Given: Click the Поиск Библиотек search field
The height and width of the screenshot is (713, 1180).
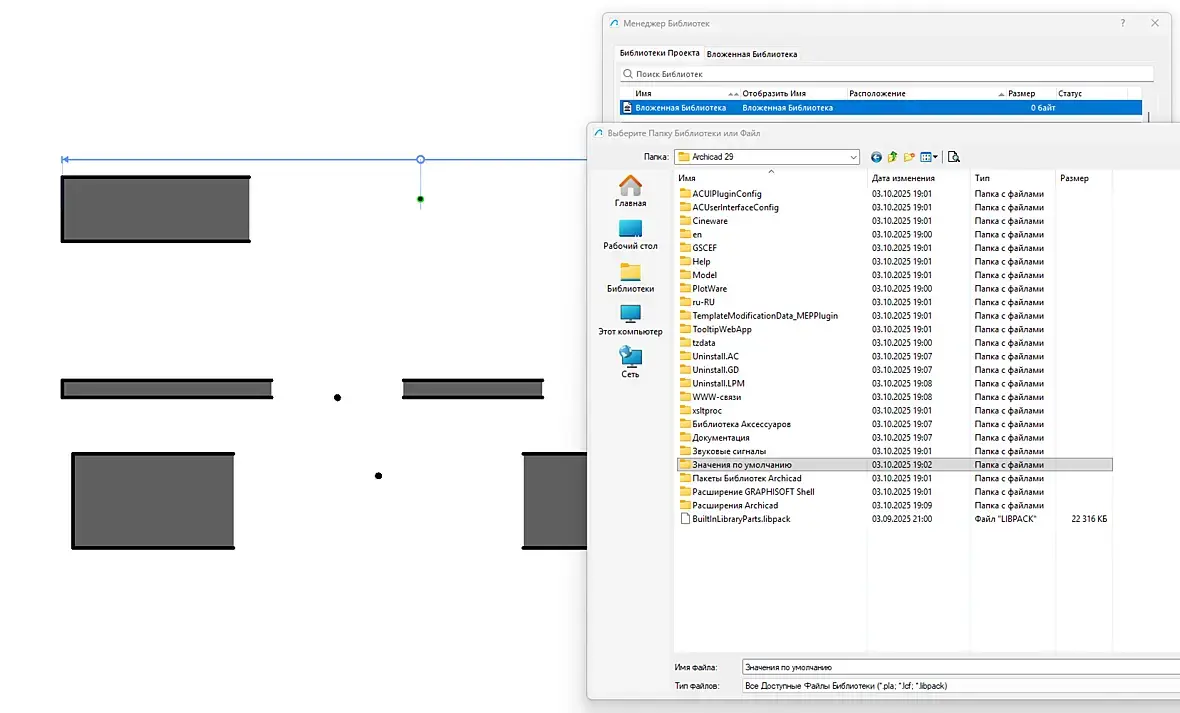Looking at the screenshot, I should point(886,74).
